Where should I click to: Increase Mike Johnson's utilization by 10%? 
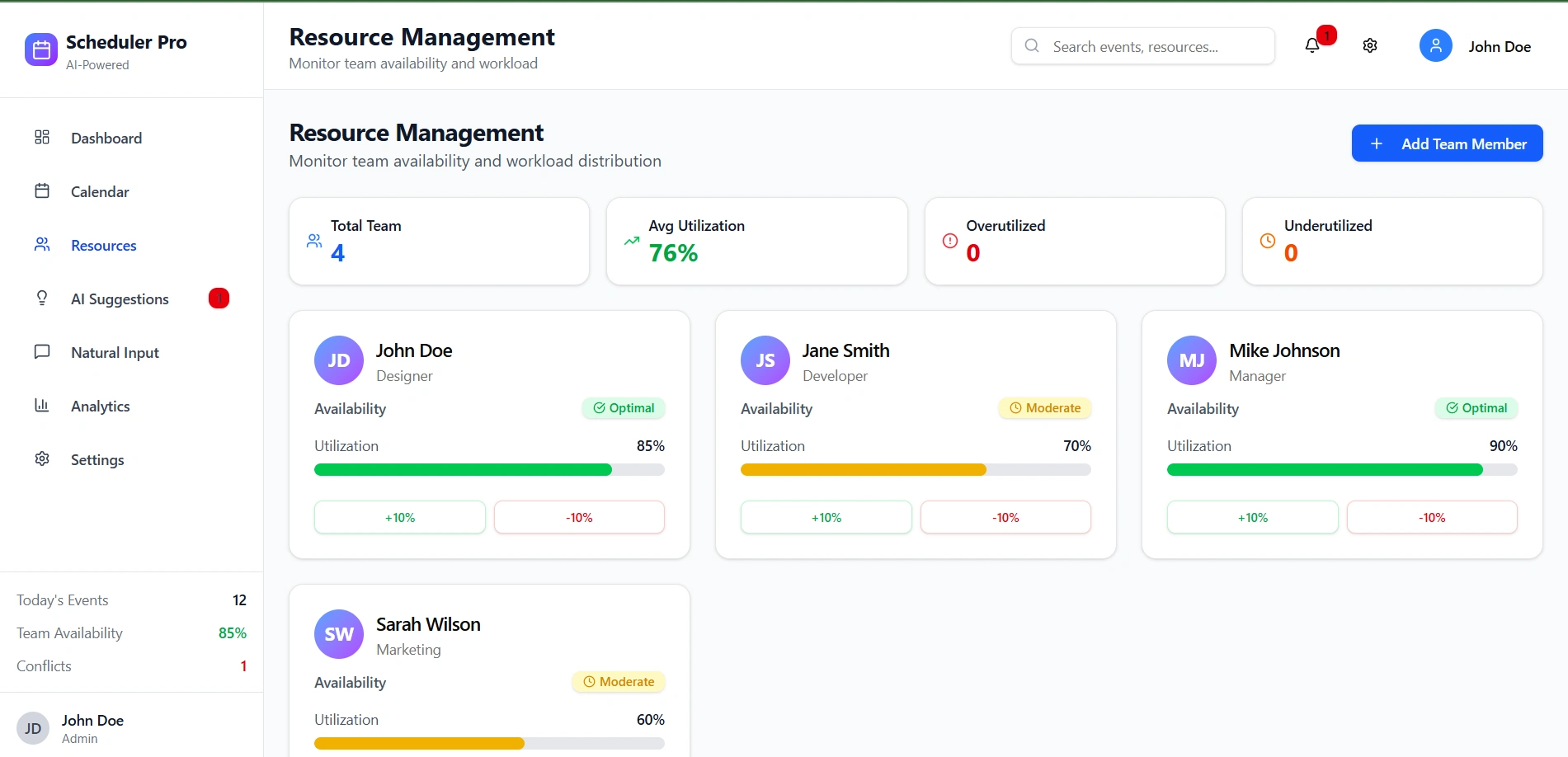click(1253, 517)
